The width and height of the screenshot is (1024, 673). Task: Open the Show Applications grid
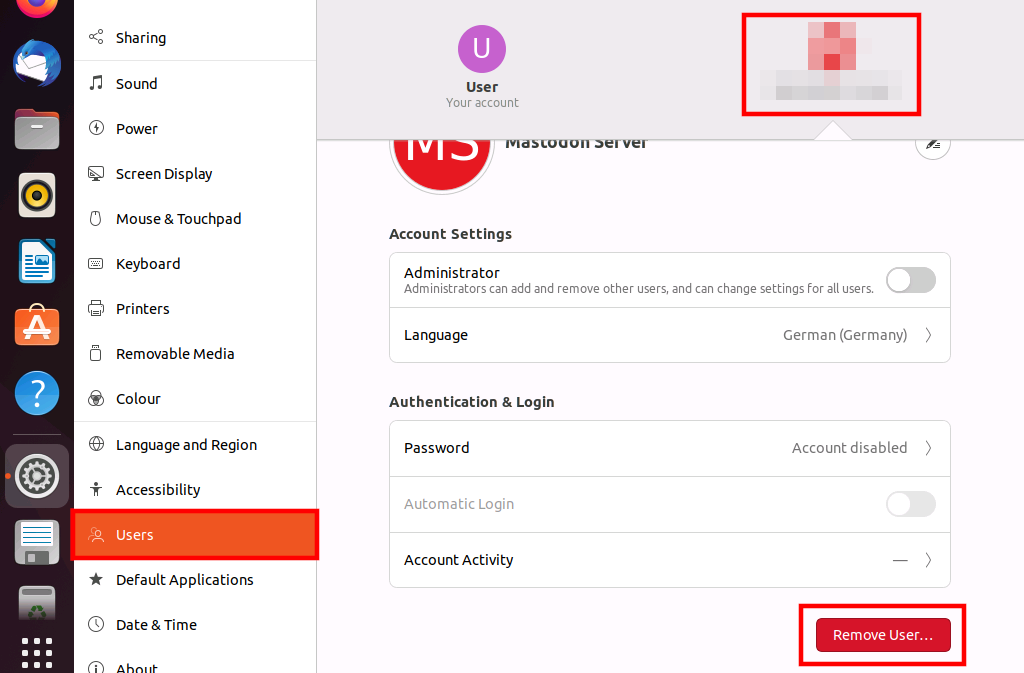tap(37, 652)
